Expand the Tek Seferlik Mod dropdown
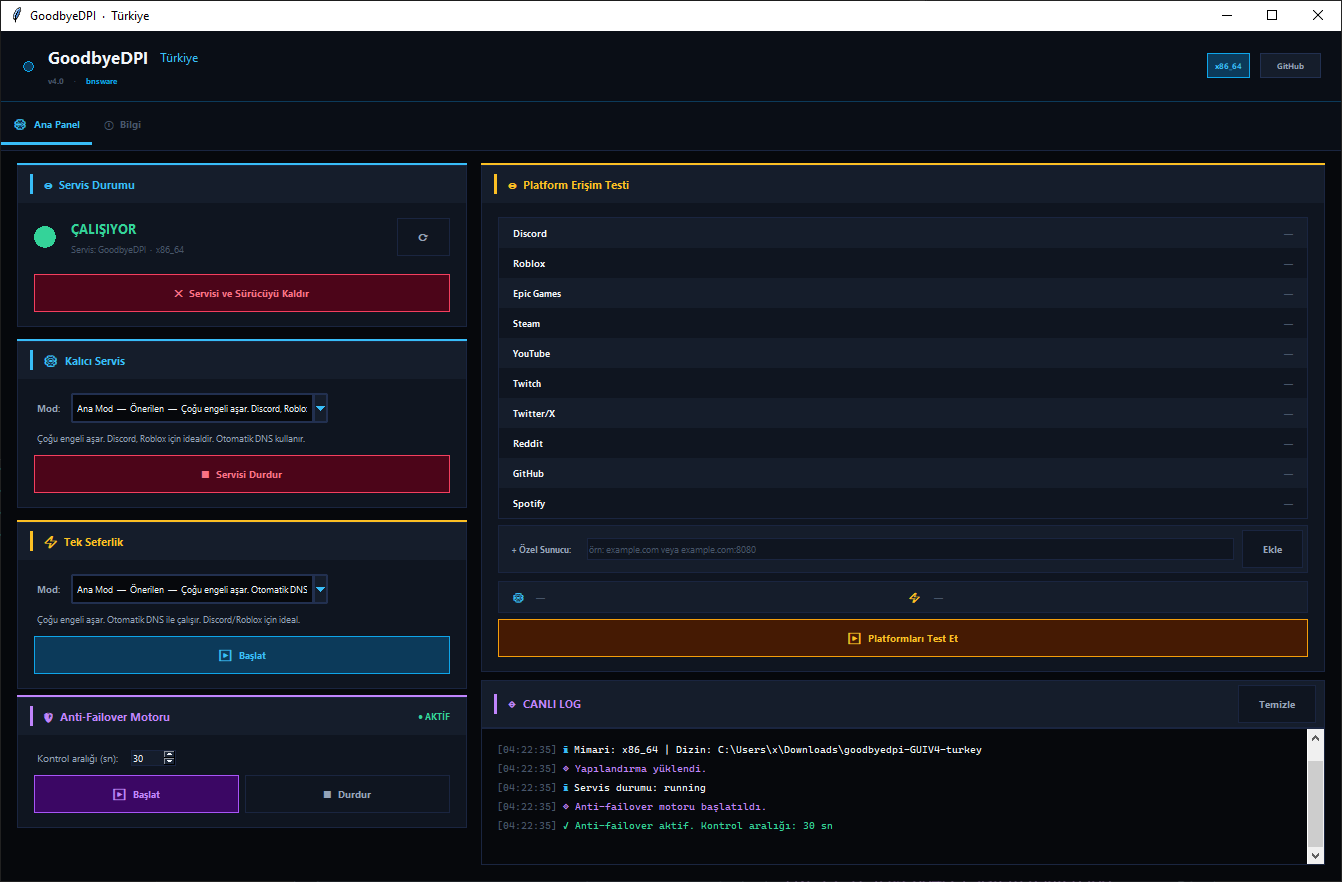This screenshot has width=1342, height=882. point(320,590)
